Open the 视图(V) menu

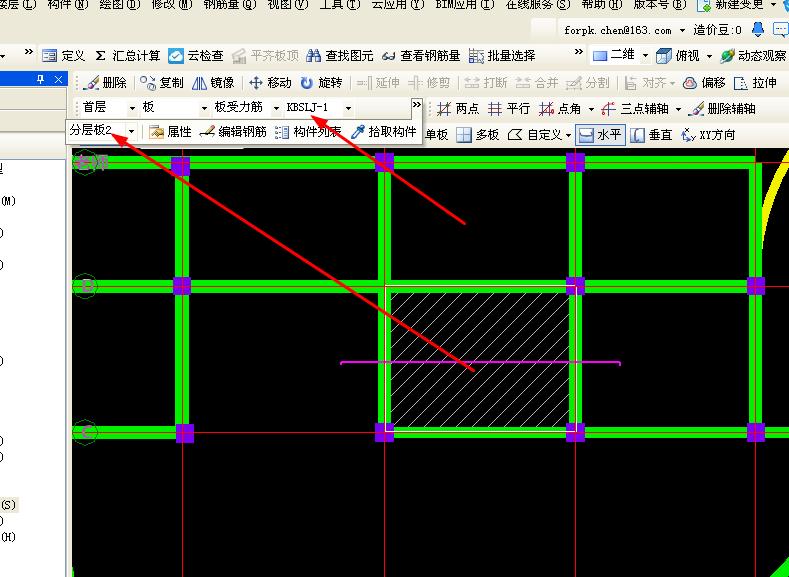point(288,5)
